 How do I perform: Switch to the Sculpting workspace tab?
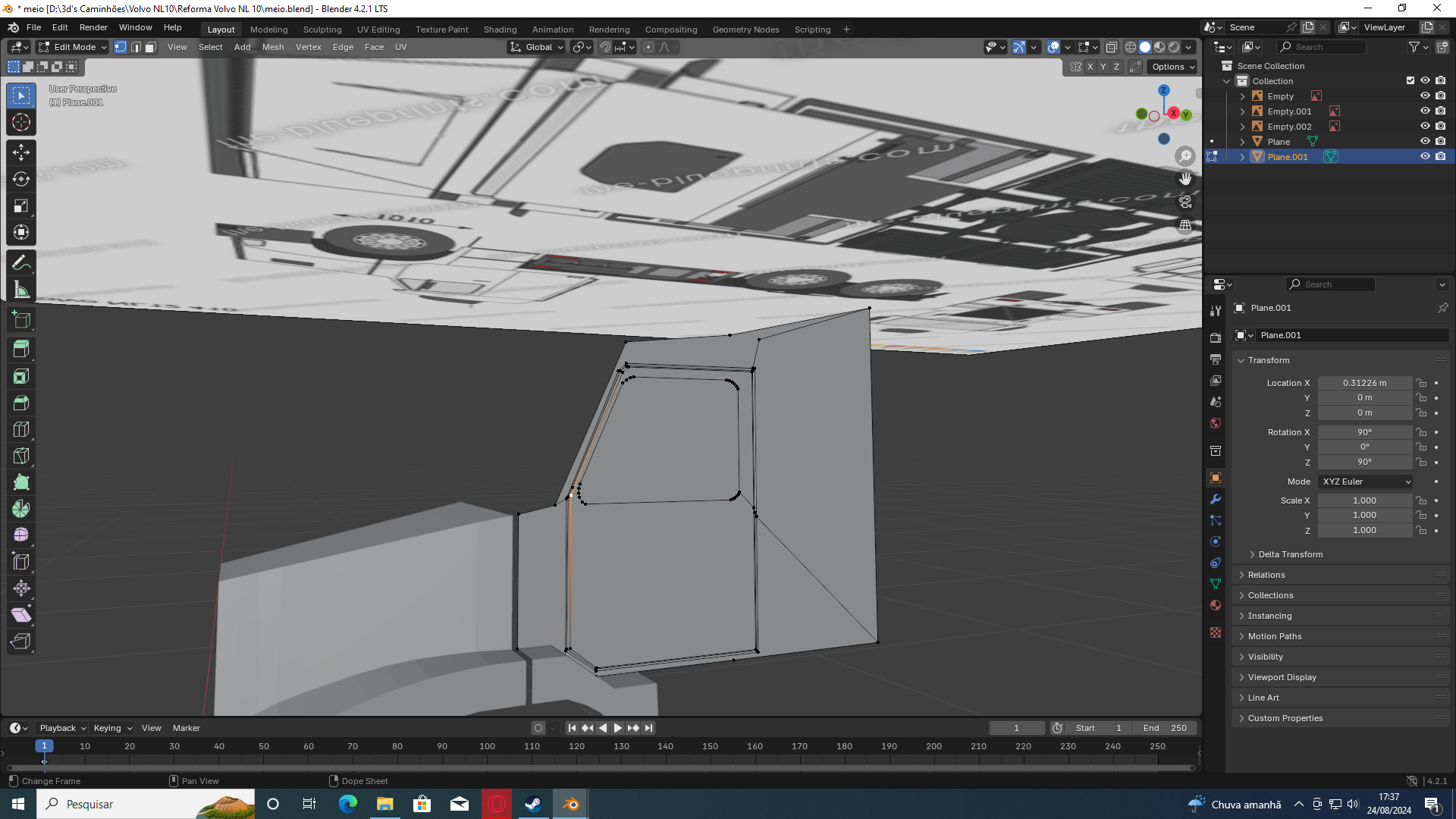pyautogui.click(x=322, y=30)
